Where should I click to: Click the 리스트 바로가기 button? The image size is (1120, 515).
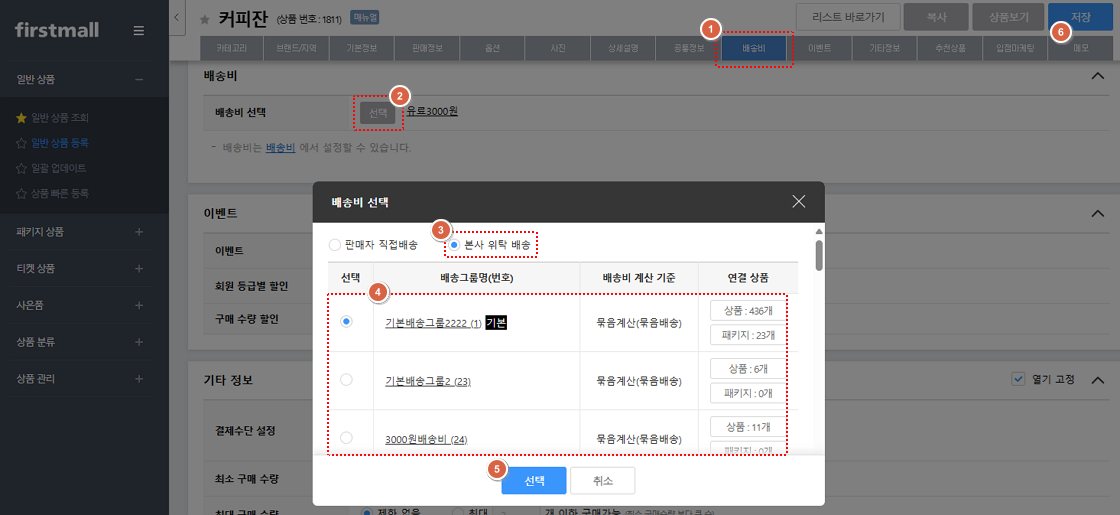(x=847, y=16)
